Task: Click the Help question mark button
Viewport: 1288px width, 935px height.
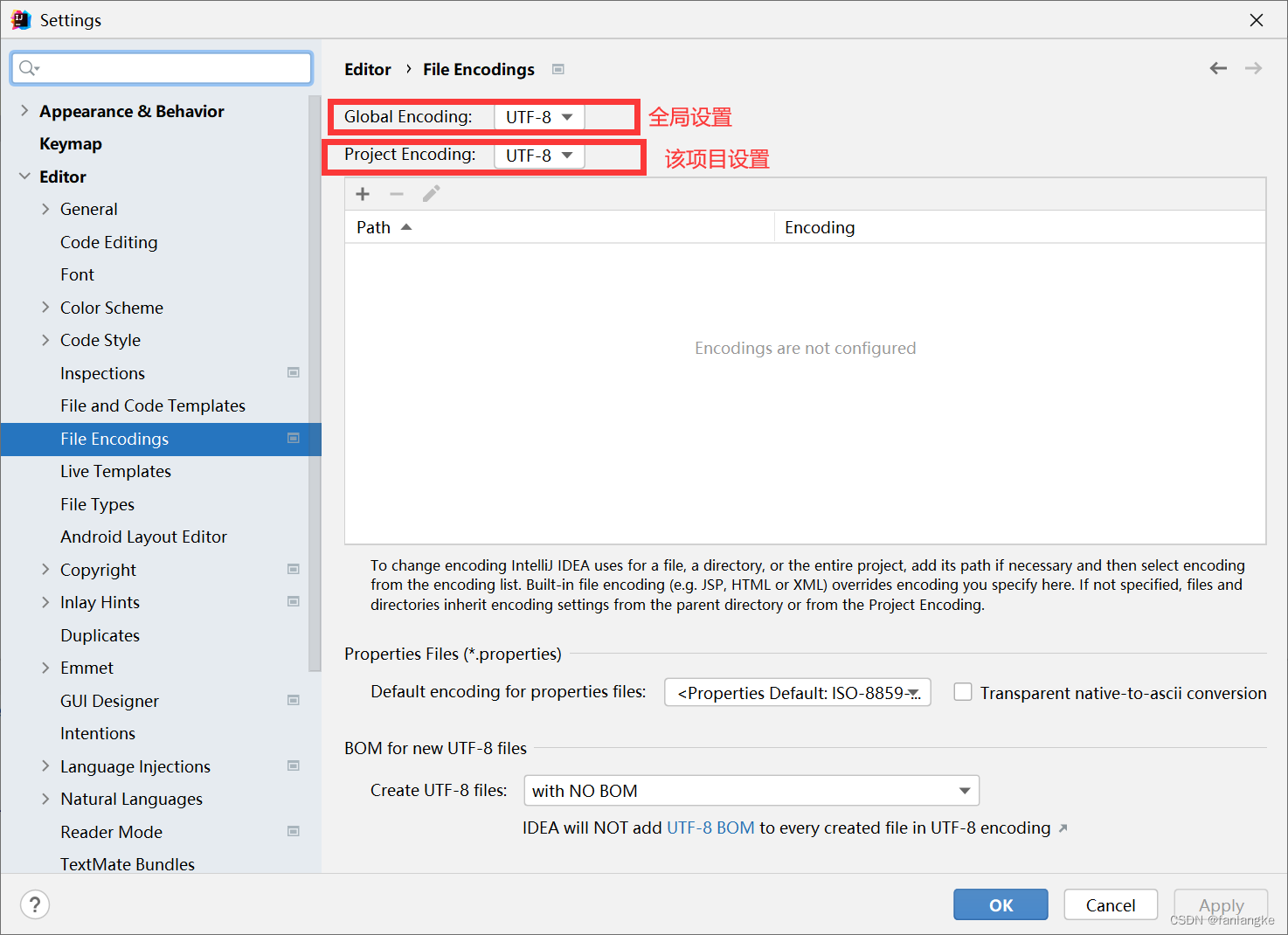Action: coord(35,904)
